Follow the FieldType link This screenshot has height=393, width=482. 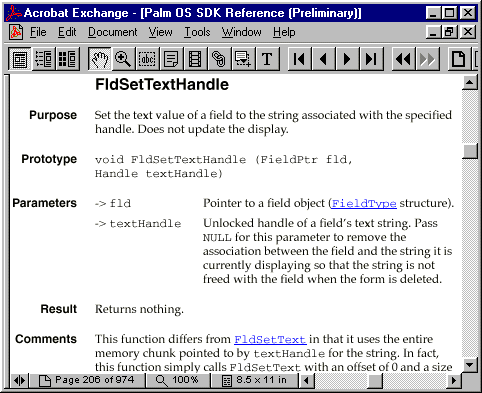pyautogui.click(x=364, y=203)
